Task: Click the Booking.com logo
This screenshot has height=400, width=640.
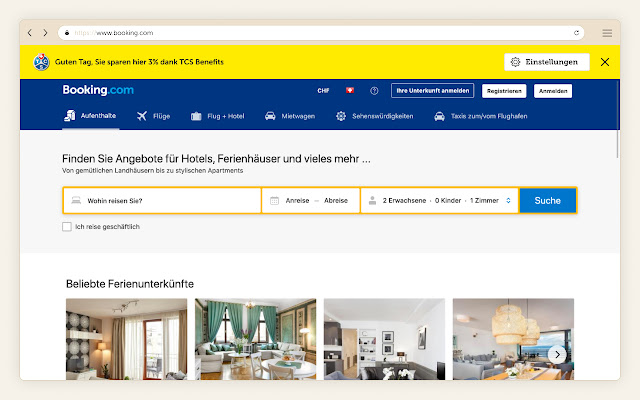Action: [x=98, y=90]
